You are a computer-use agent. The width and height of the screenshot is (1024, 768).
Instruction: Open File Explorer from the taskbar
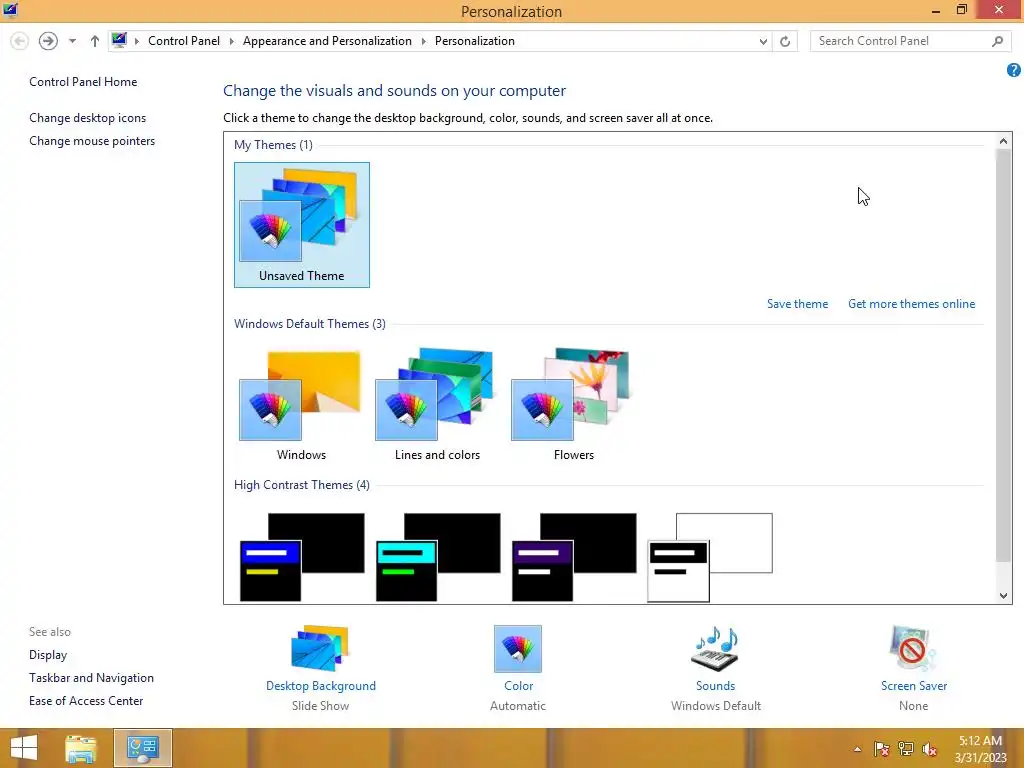coord(81,748)
